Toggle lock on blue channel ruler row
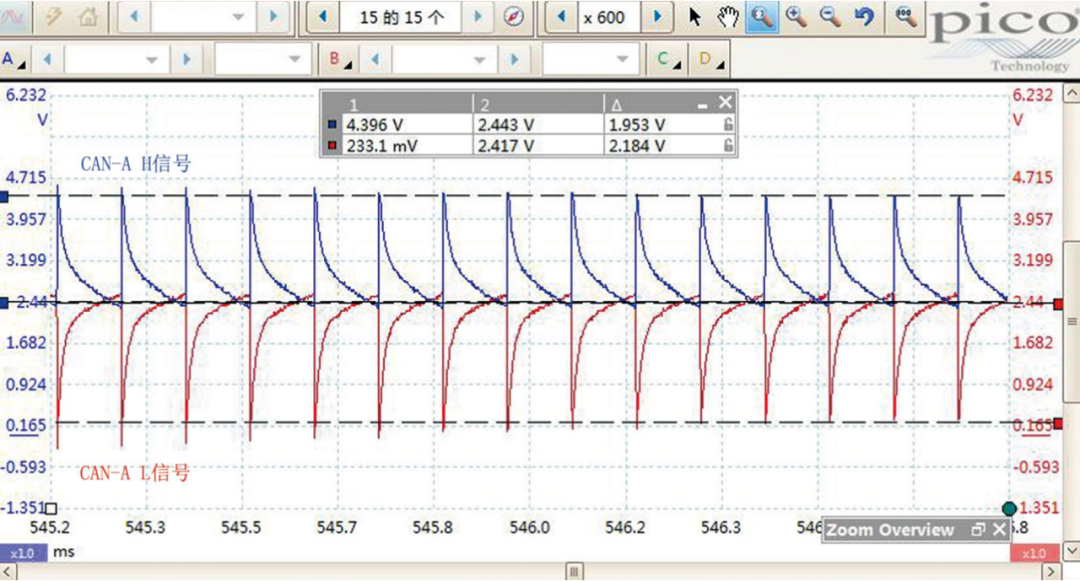 pyautogui.click(x=729, y=125)
